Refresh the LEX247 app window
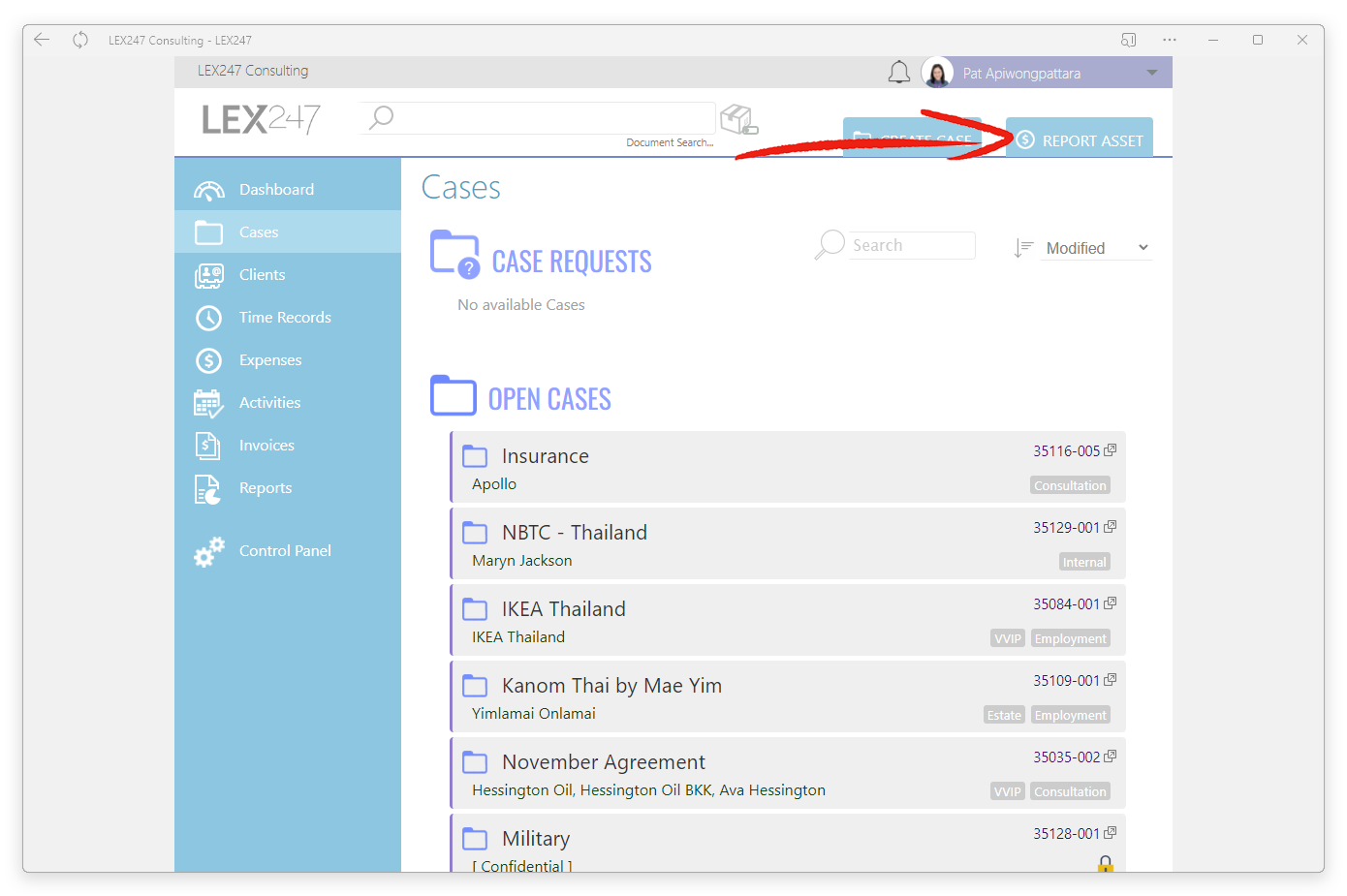This screenshot has height=896, width=1347. (x=80, y=40)
